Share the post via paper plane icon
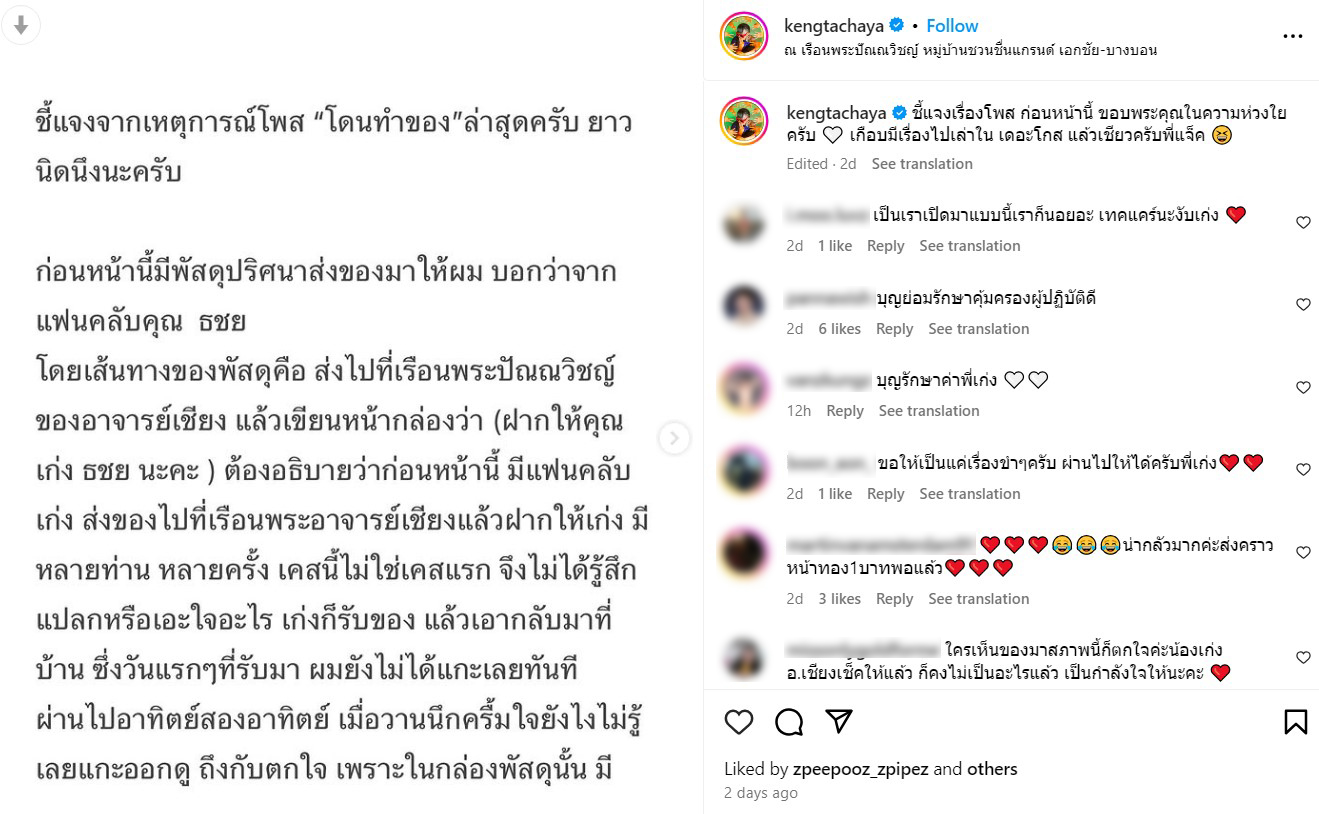Screen dimensions: 1319x814 click(x=840, y=722)
